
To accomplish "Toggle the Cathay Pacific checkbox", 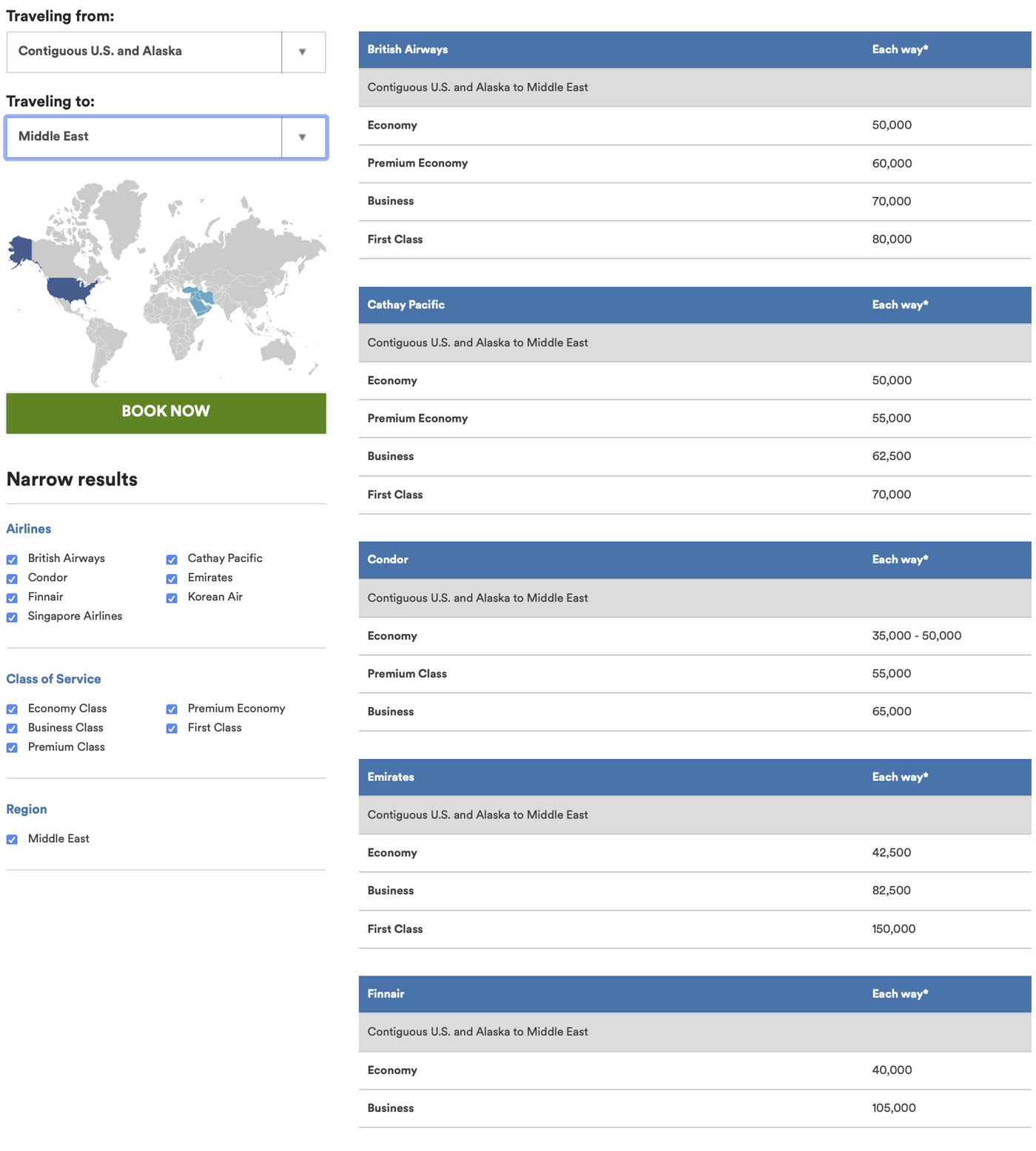I will coord(172,559).
